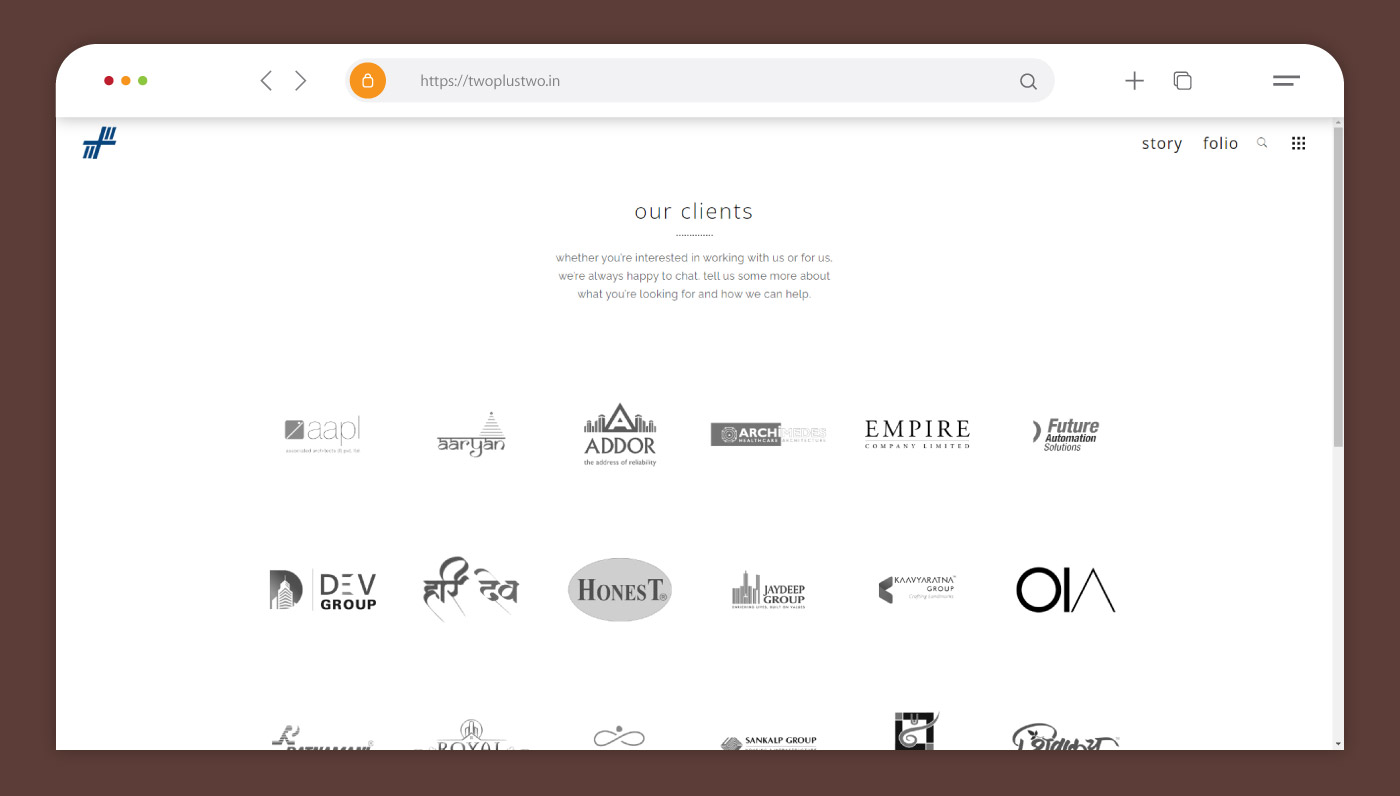The width and height of the screenshot is (1400, 796).
Task: Go forward with the browser forward arrow
Action: tap(300, 81)
